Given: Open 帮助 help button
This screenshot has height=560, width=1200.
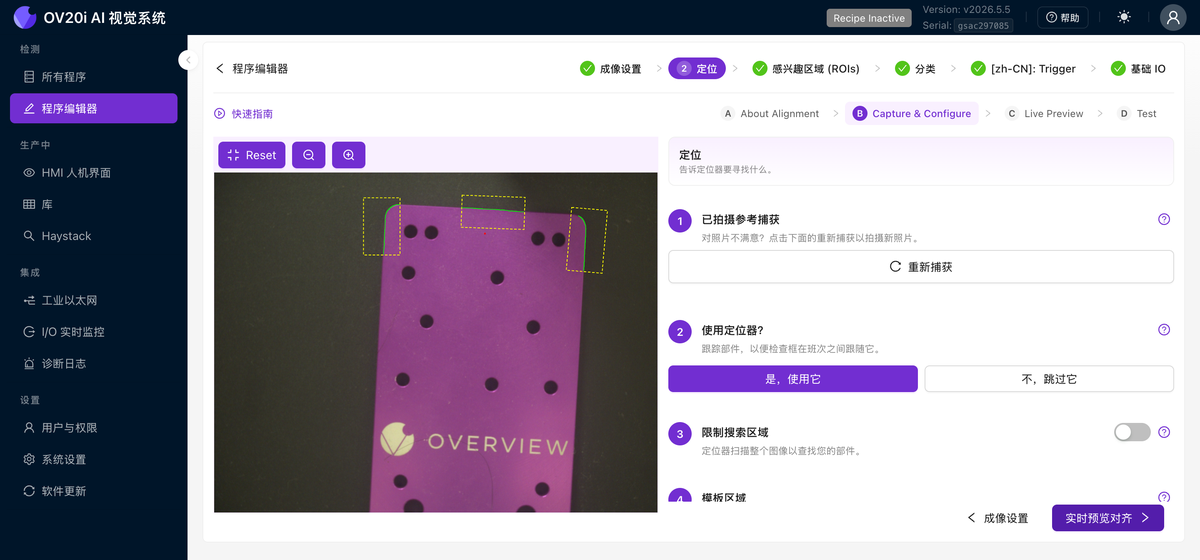Looking at the screenshot, I should (1062, 17).
